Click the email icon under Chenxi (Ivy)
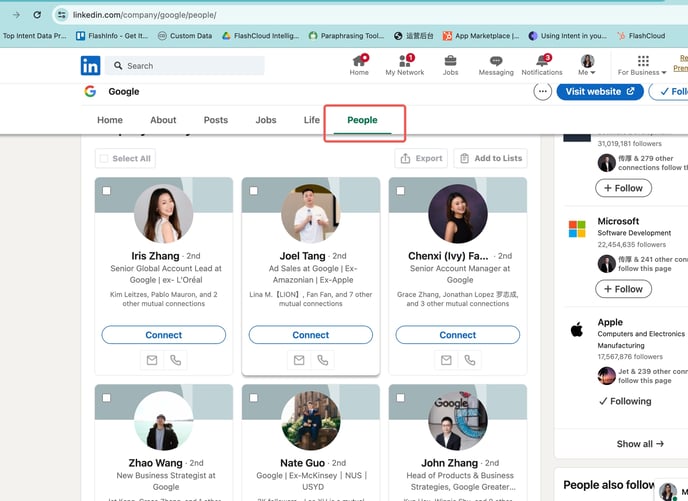This screenshot has height=501, width=688. point(446,360)
